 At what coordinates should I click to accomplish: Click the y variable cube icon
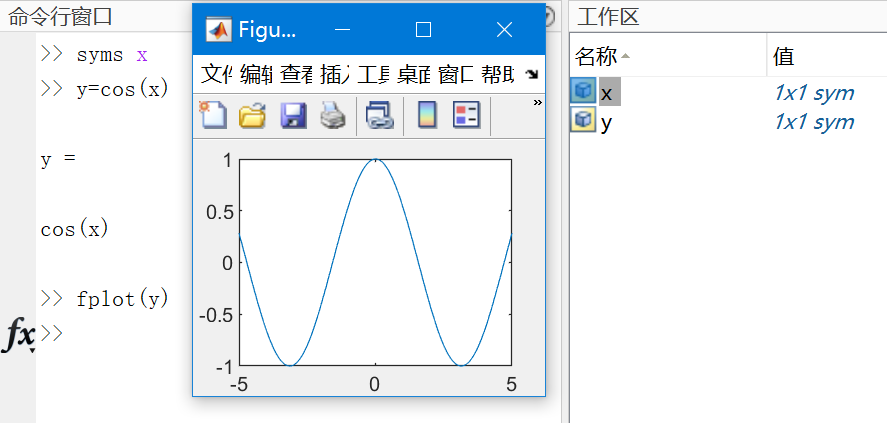583,120
